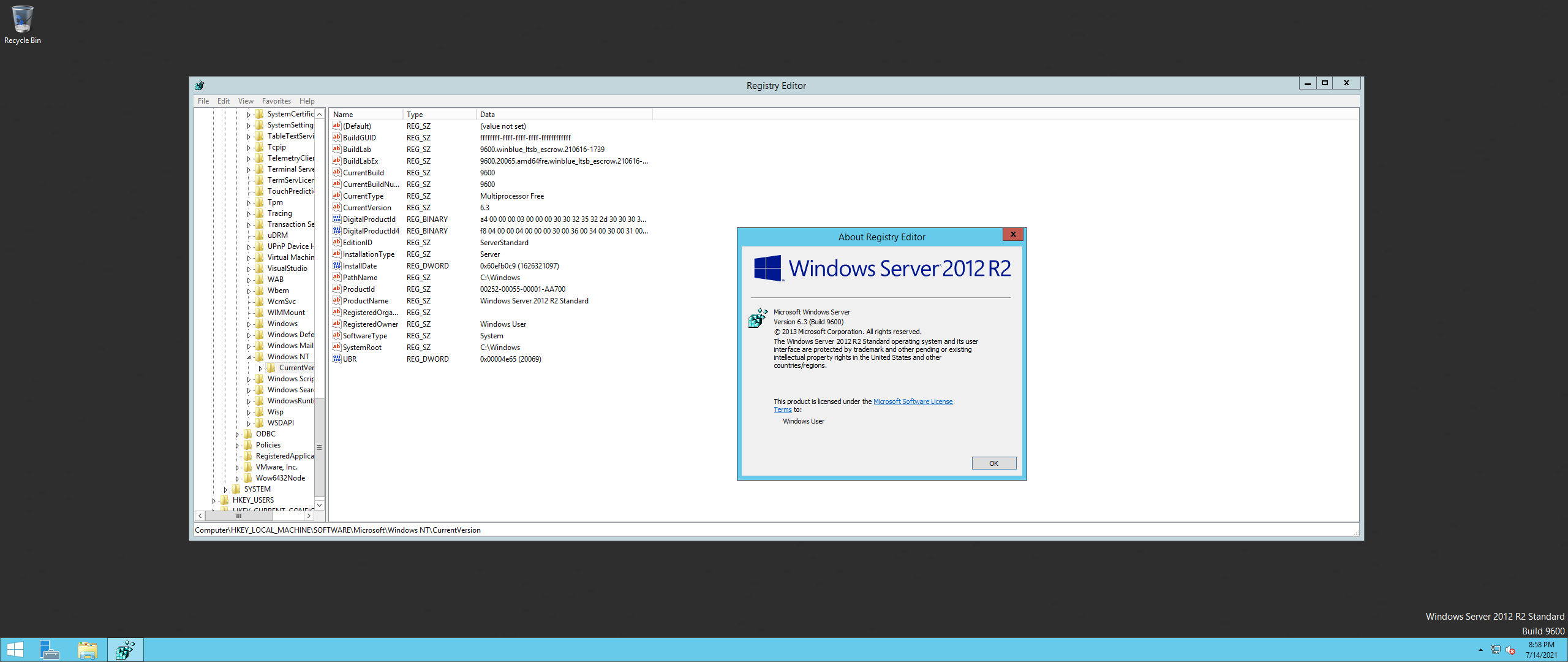Expand the CurrentVersion tree node
Screen dimensions: 1568x662
coord(260,368)
